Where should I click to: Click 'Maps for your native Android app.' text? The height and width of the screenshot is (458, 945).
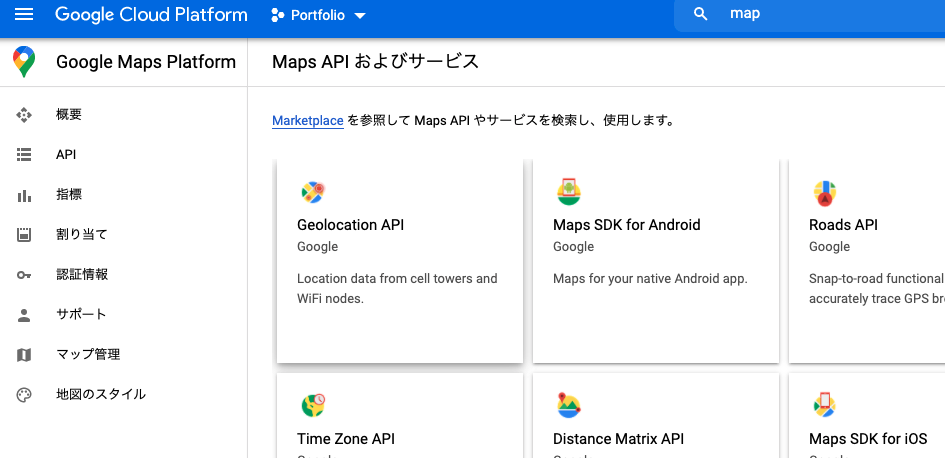[x=650, y=278]
